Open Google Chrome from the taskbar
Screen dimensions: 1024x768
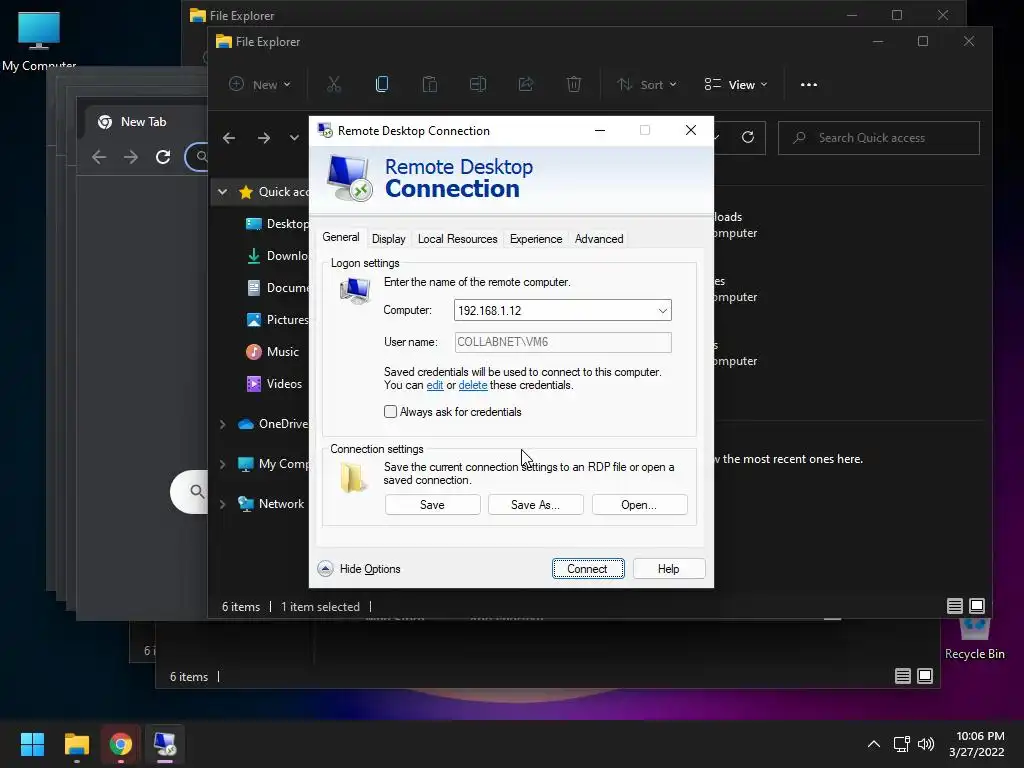120,744
